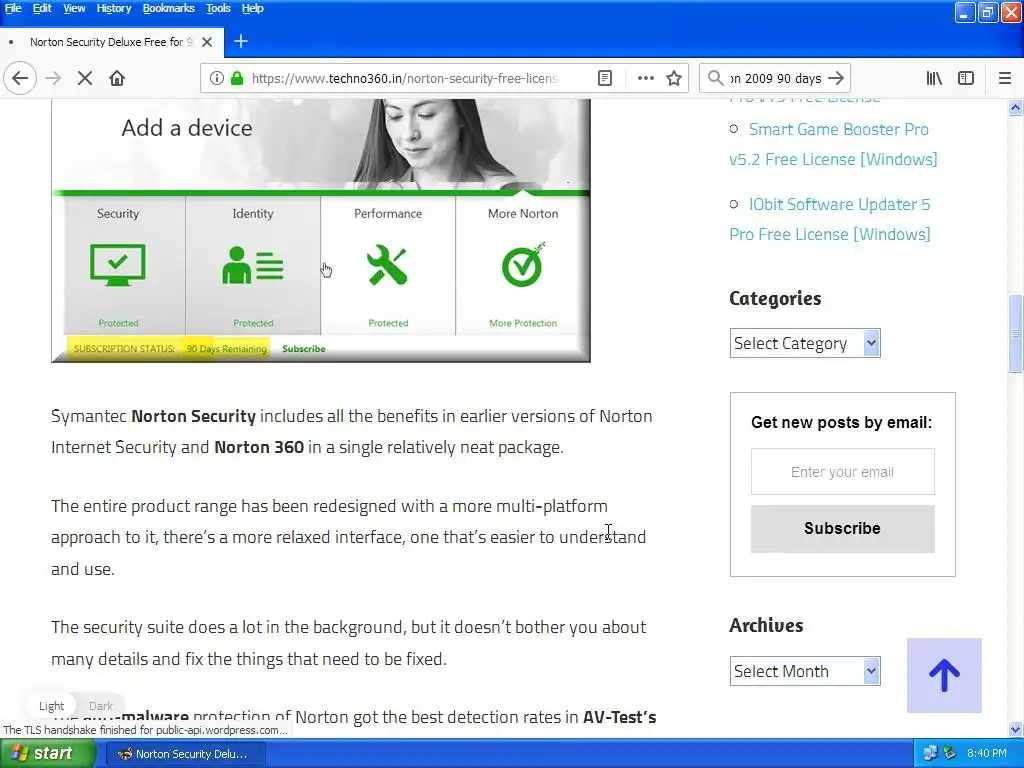Open a new tab with plus

241,42
